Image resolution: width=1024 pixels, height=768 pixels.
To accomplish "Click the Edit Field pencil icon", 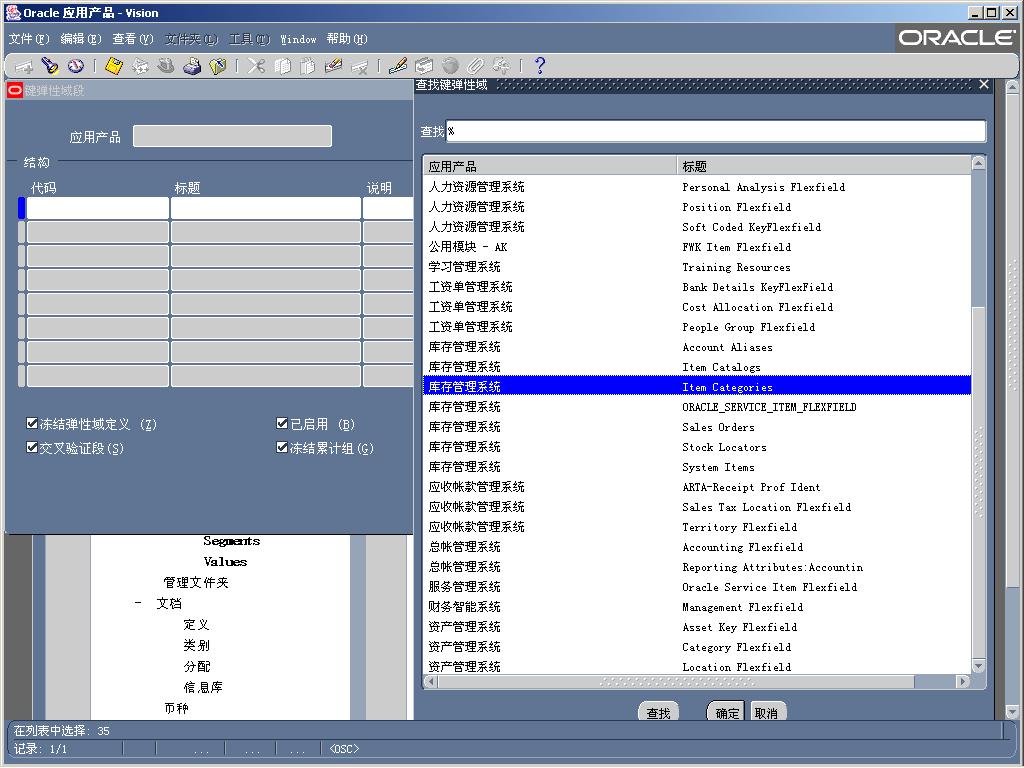I will point(398,66).
